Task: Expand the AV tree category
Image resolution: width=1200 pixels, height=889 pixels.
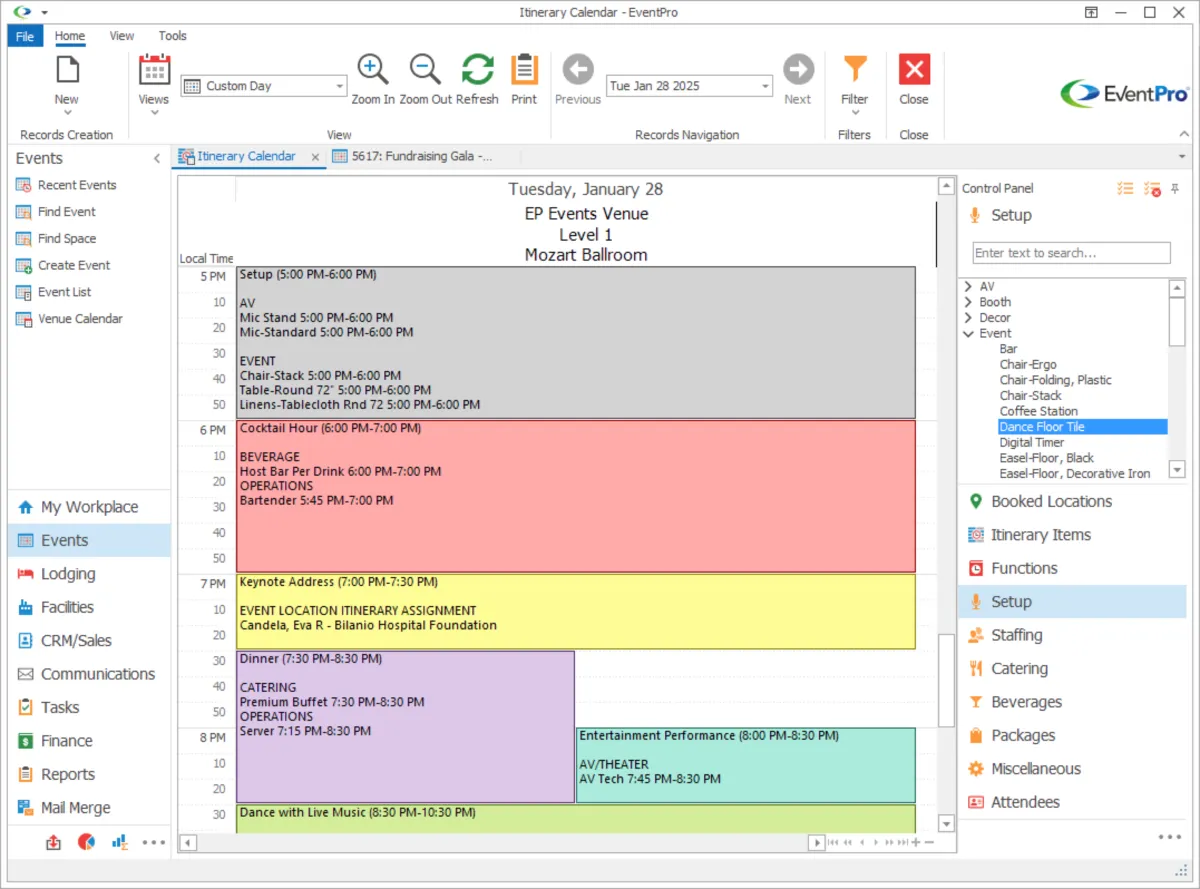Action: [968, 287]
